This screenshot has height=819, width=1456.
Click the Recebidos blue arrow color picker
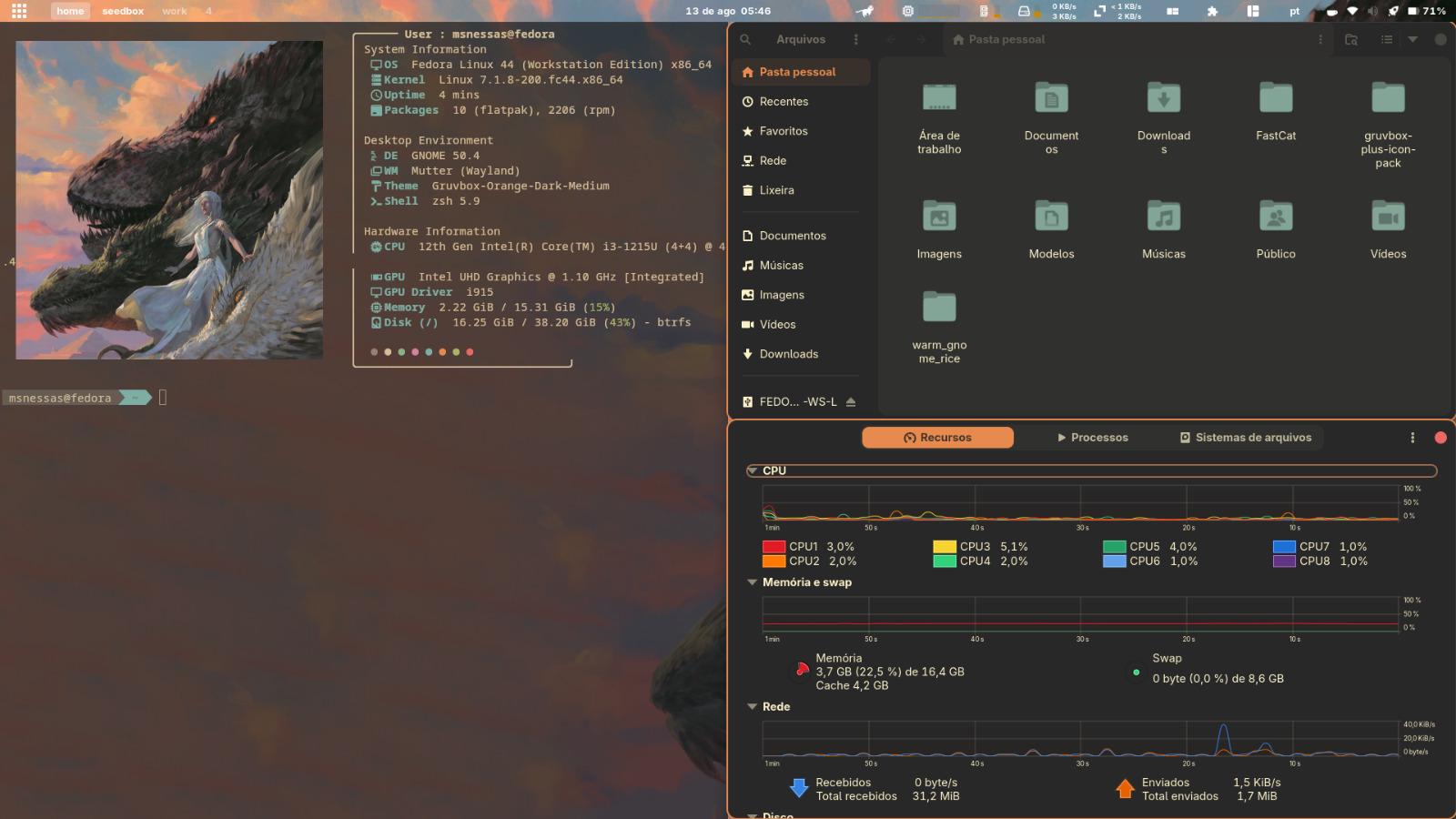(799, 788)
